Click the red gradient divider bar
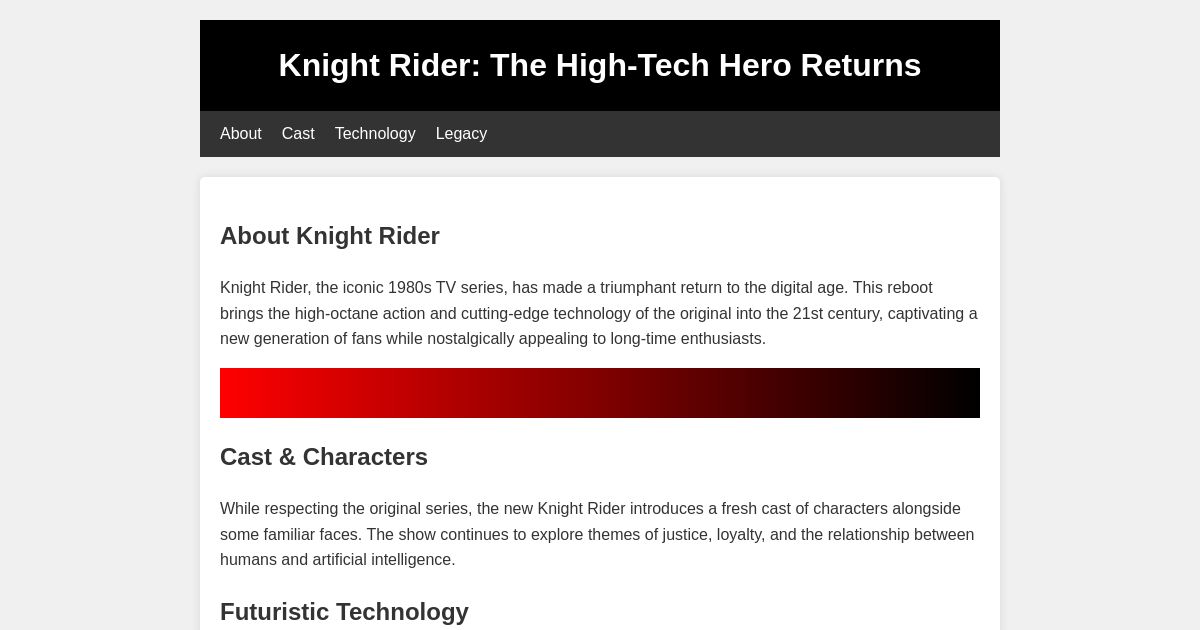The height and width of the screenshot is (630, 1200). (600, 393)
